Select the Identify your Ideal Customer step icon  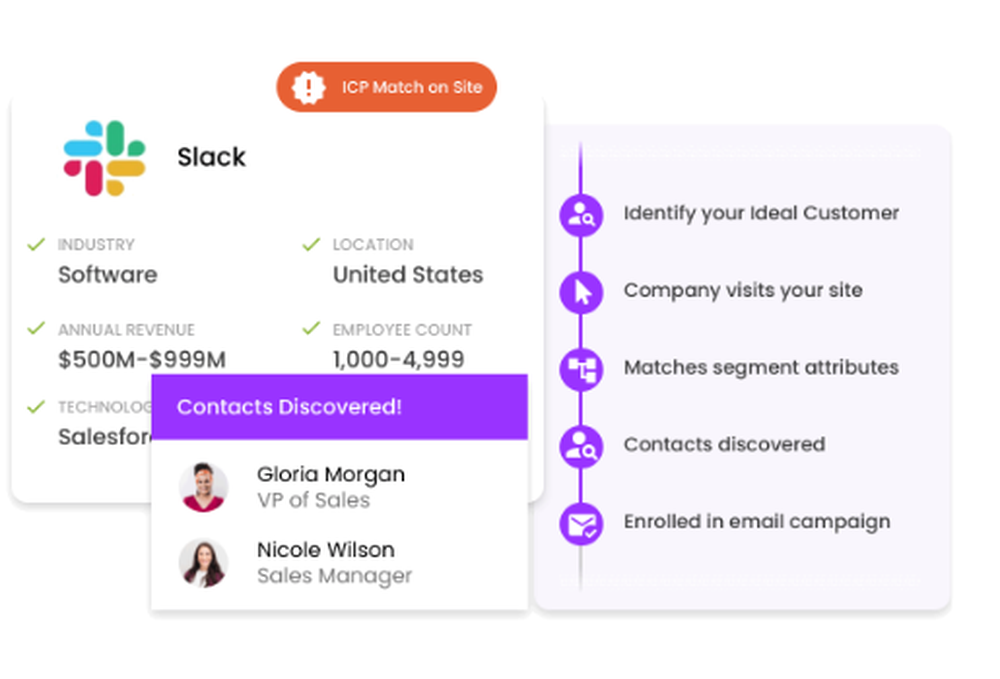581,214
